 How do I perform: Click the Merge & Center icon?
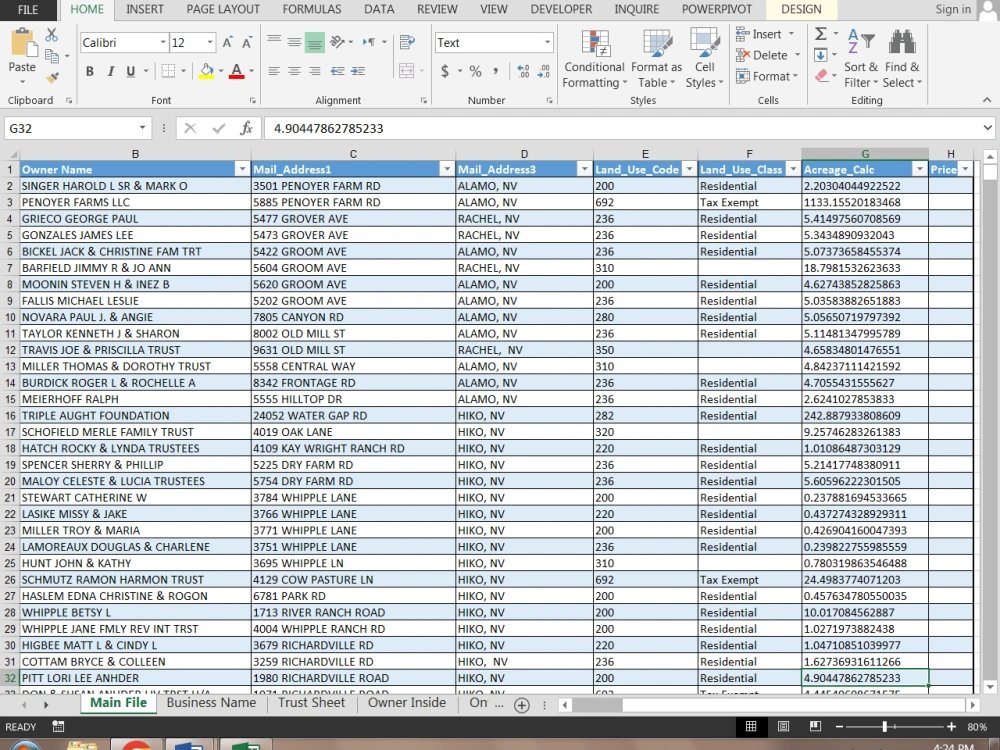[x=406, y=71]
